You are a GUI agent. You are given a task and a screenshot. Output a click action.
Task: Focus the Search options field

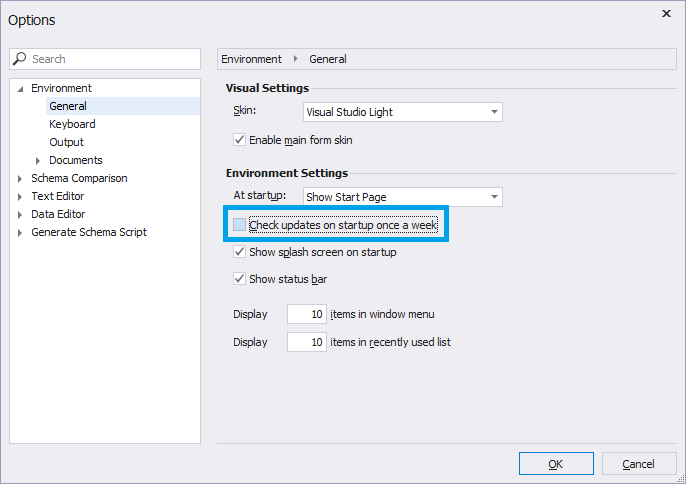[106, 59]
